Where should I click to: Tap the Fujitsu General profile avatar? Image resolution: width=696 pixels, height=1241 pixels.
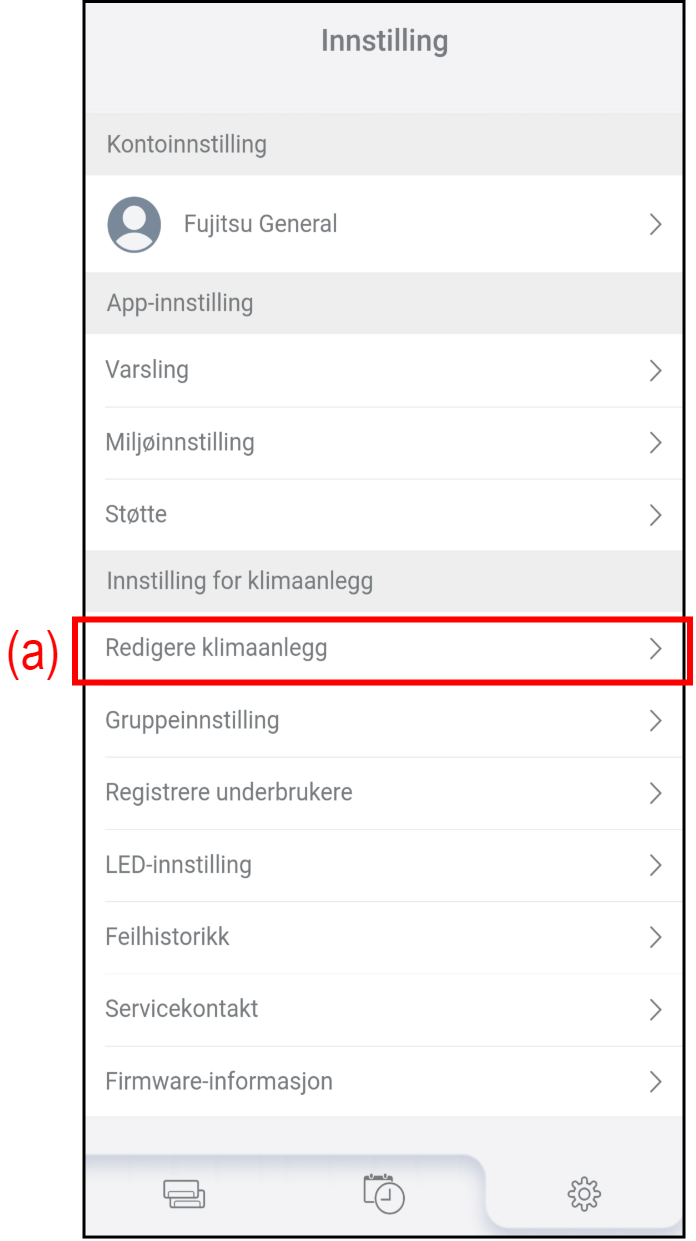coord(134,224)
